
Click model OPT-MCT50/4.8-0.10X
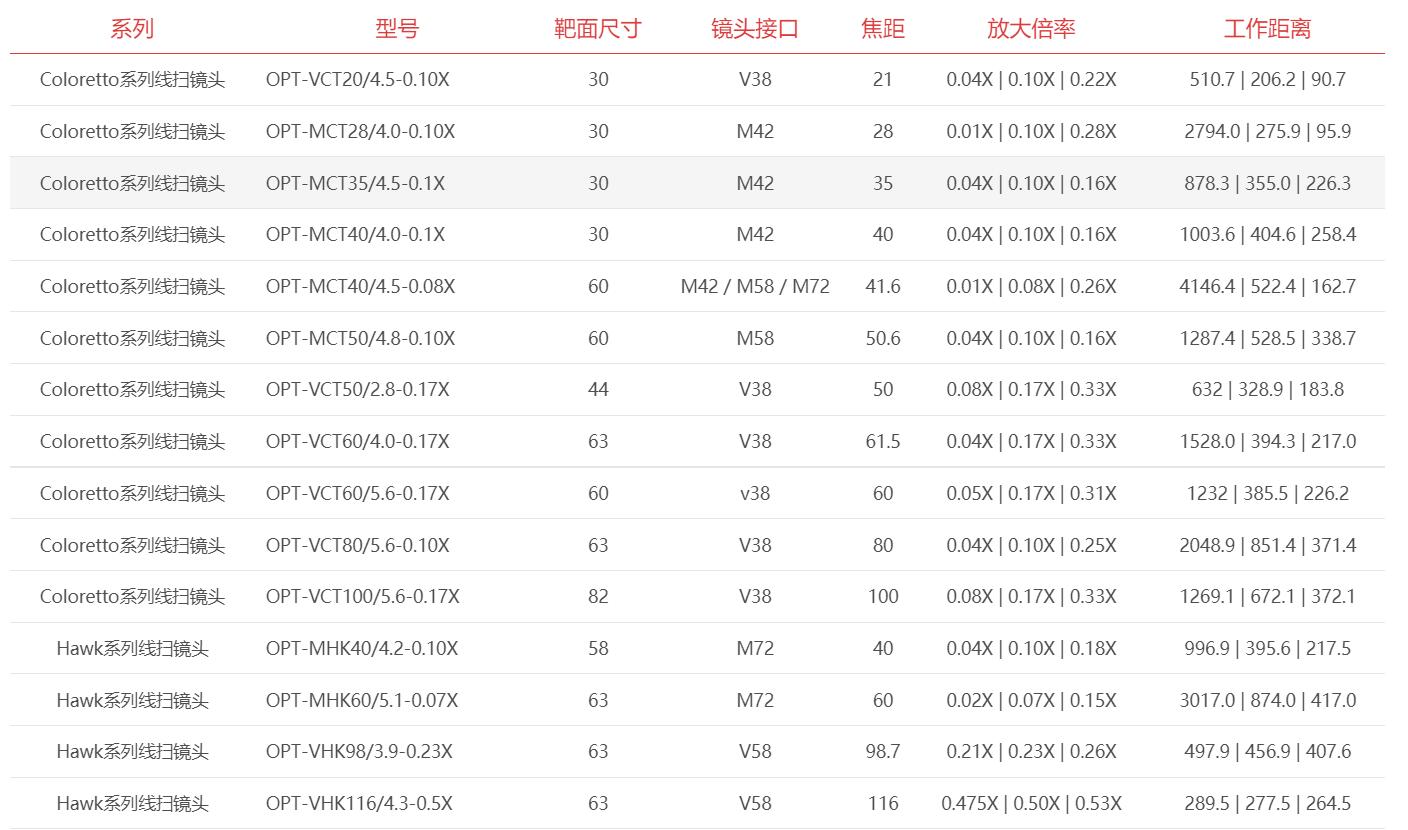(x=360, y=338)
